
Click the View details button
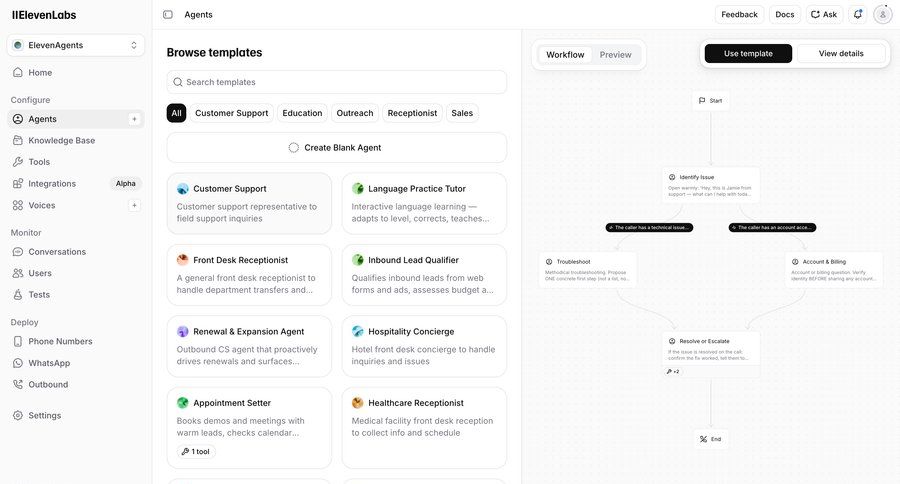pos(841,53)
